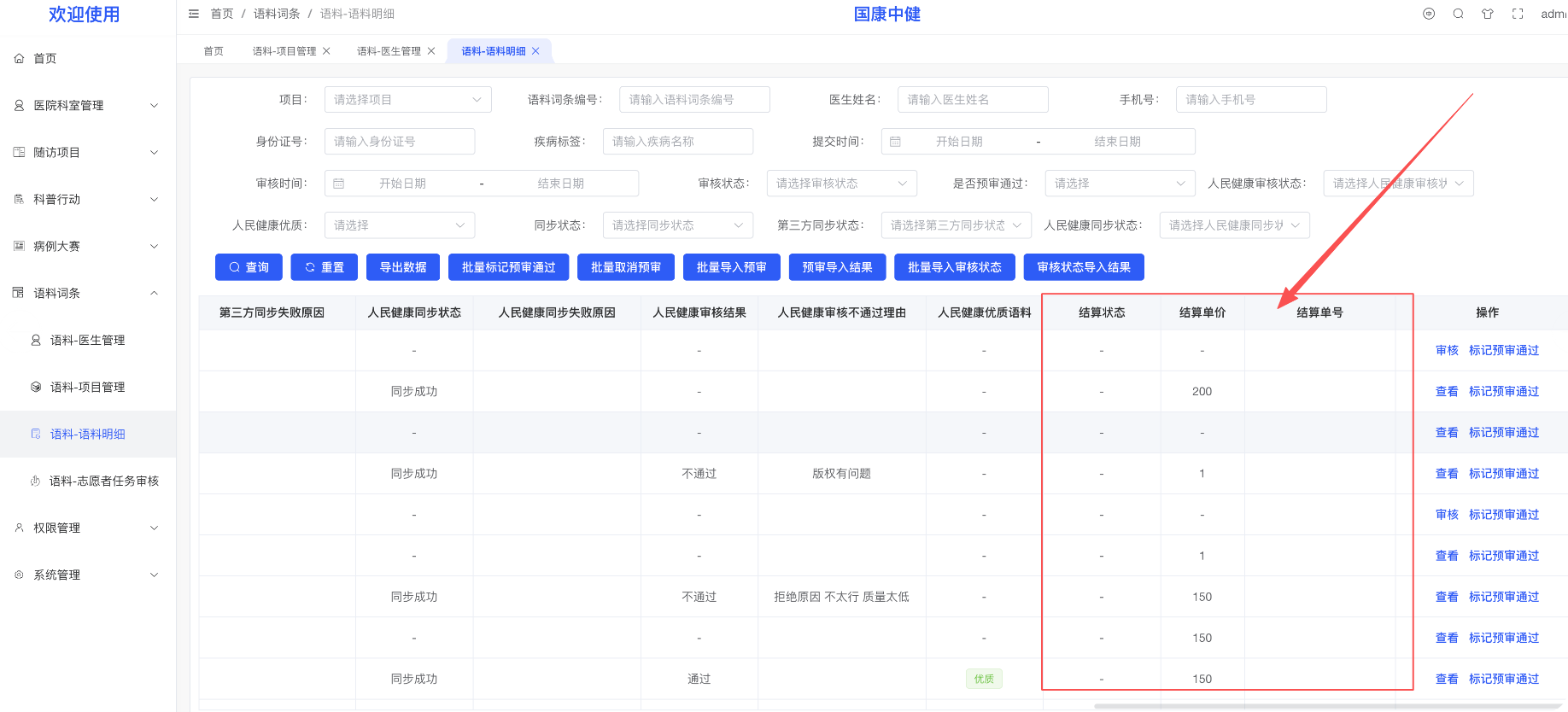Switch to the 语料-项目管理 tab
Image resolution: width=1568 pixels, height=712 pixels.
point(284,51)
